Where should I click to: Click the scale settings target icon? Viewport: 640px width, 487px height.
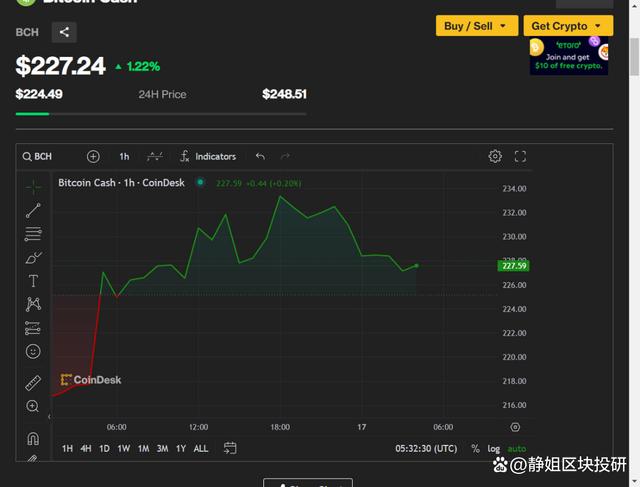click(x=515, y=427)
